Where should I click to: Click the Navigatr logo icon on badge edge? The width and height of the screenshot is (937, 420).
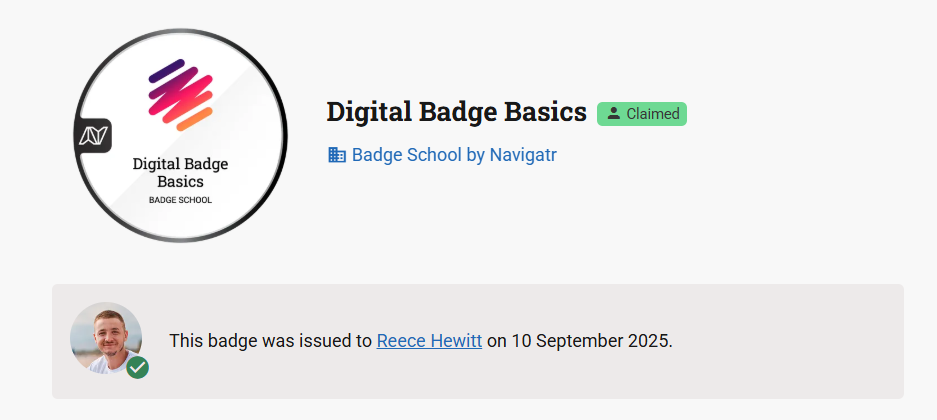tap(93, 136)
